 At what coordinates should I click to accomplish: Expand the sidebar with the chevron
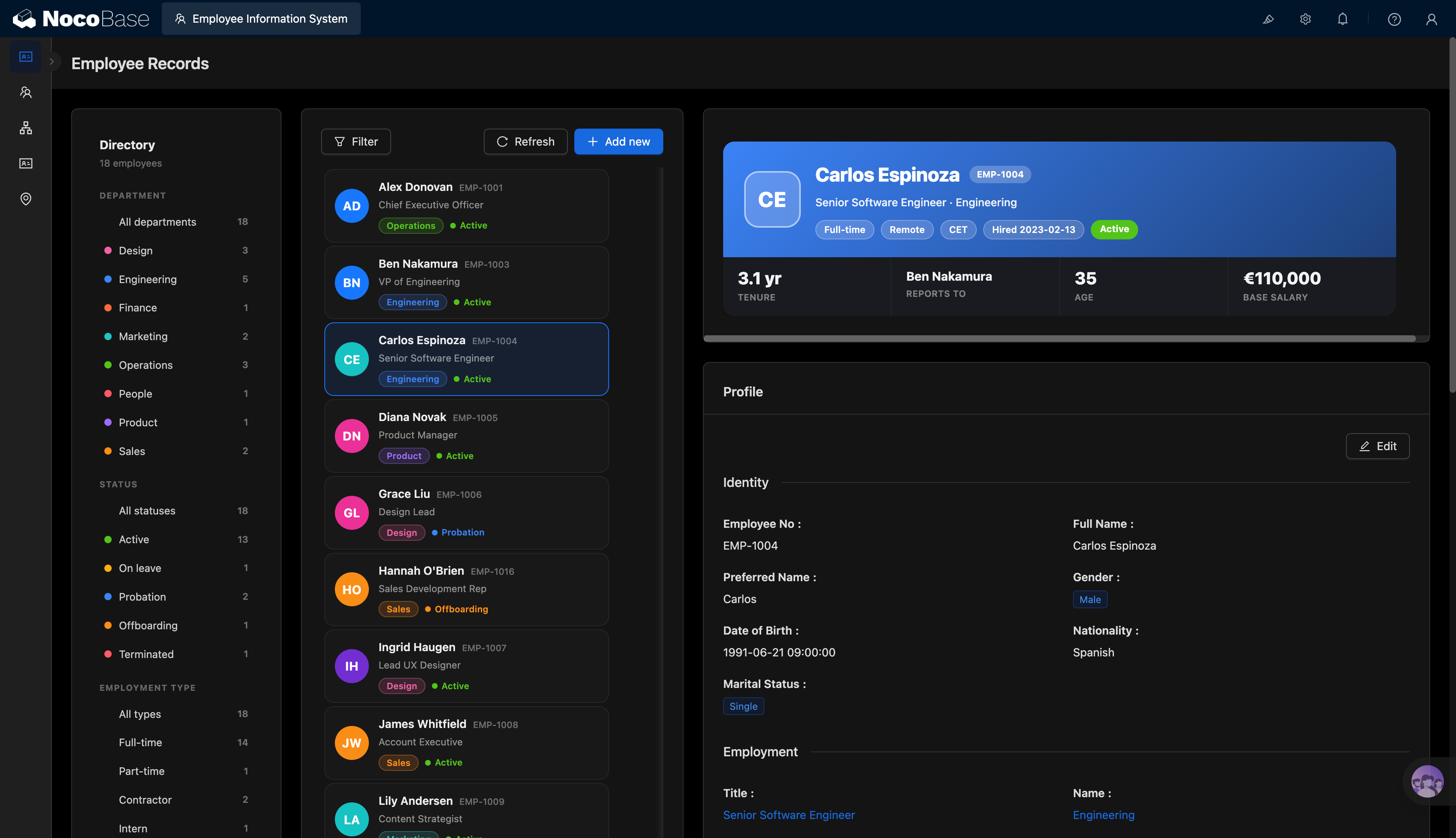click(51, 61)
